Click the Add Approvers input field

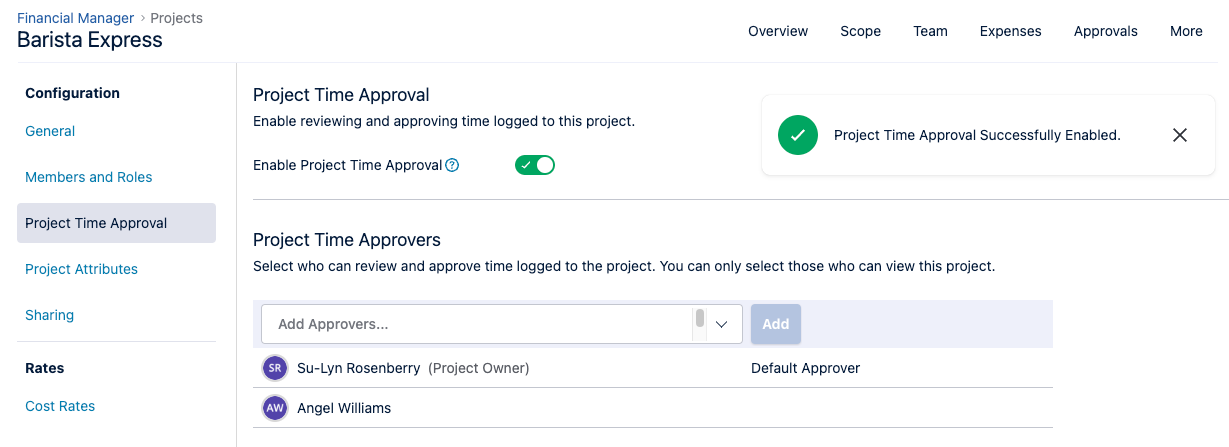[475, 324]
